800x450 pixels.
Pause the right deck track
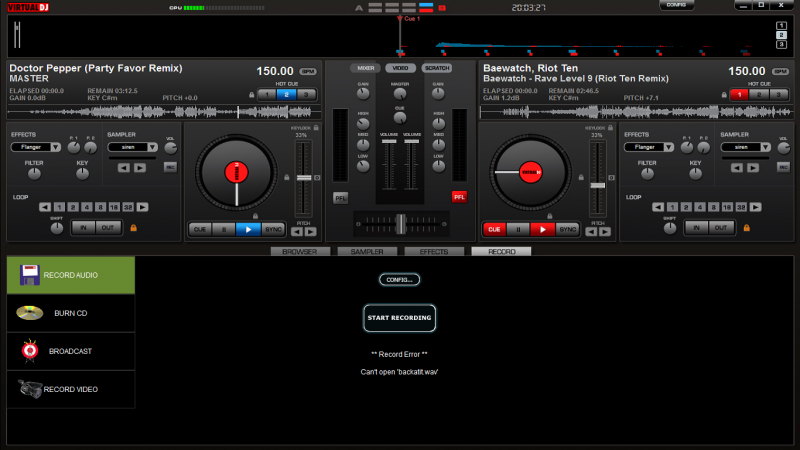(x=518, y=230)
